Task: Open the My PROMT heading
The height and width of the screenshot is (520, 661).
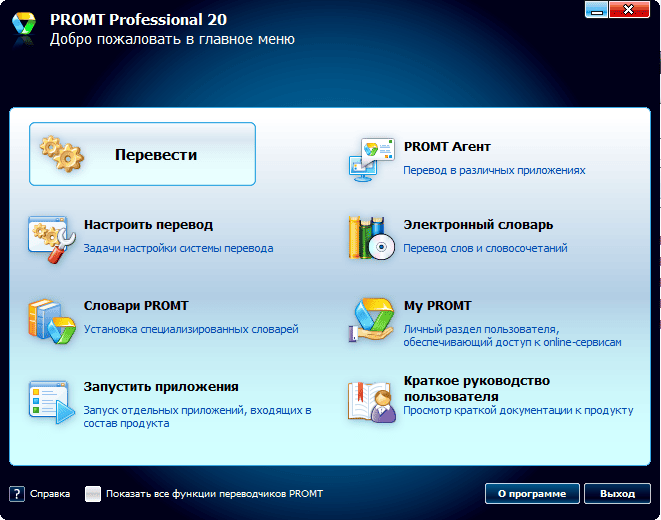Action: (x=437, y=306)
